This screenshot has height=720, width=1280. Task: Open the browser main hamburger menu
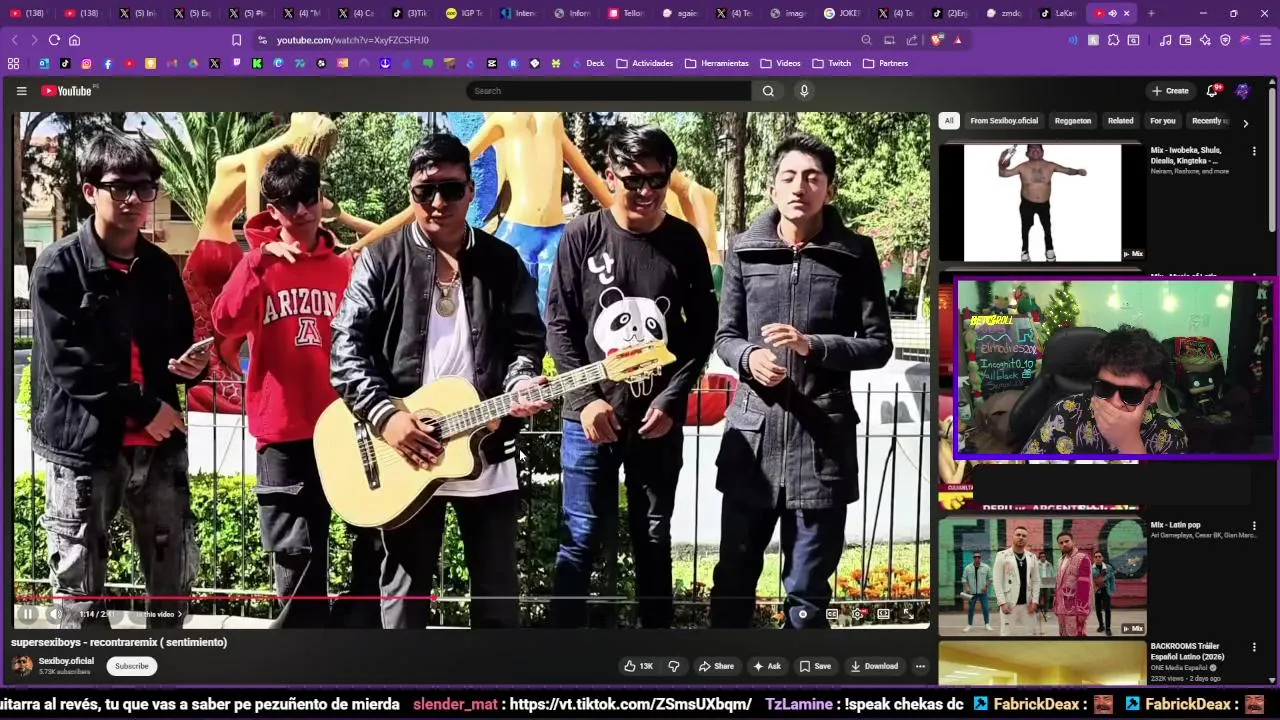coord(1265,40)
